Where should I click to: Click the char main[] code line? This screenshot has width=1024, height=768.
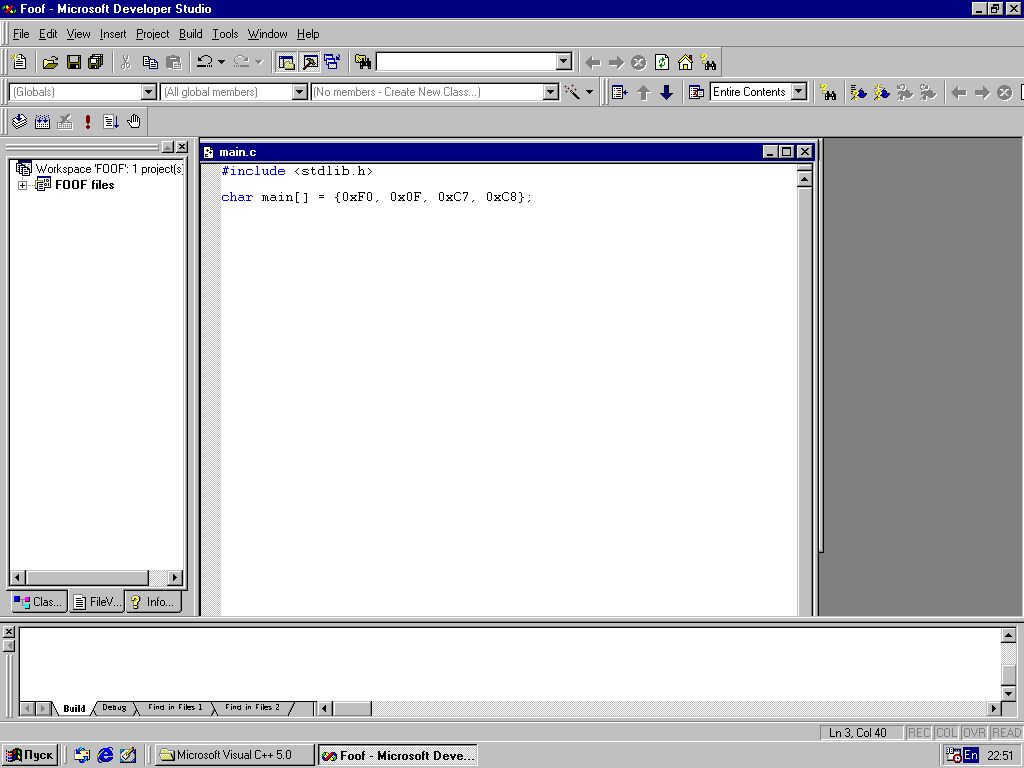click(x=377, y=197)
